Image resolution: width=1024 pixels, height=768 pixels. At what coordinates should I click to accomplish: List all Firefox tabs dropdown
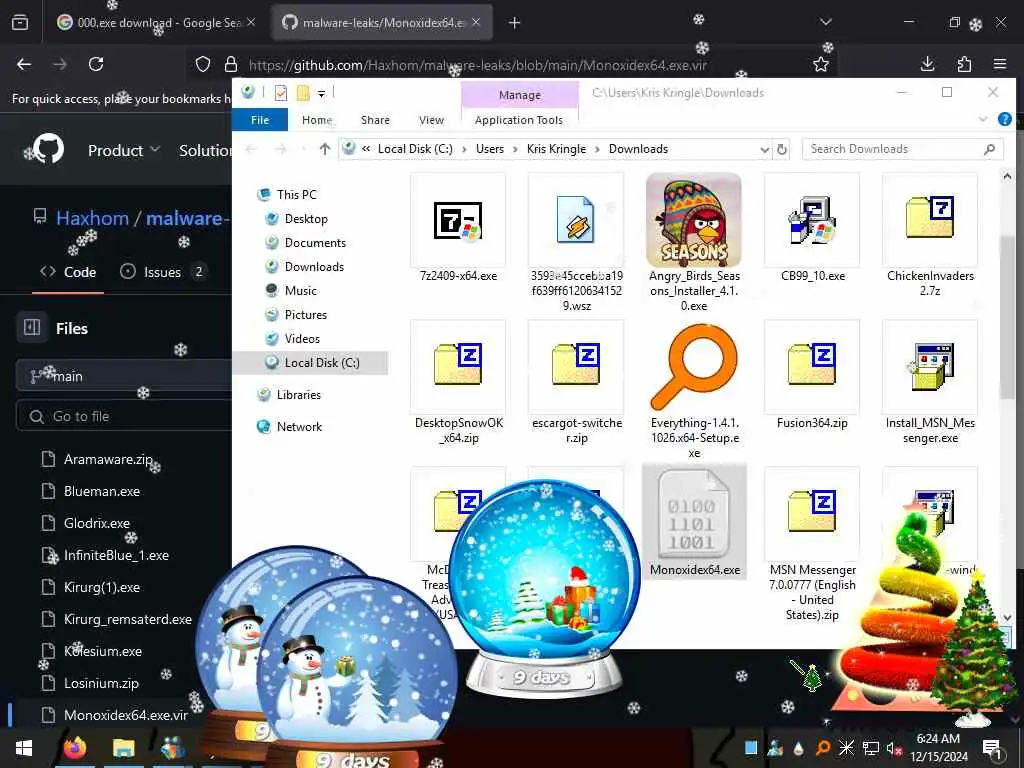pyautogui.click(x=825, y=23)
